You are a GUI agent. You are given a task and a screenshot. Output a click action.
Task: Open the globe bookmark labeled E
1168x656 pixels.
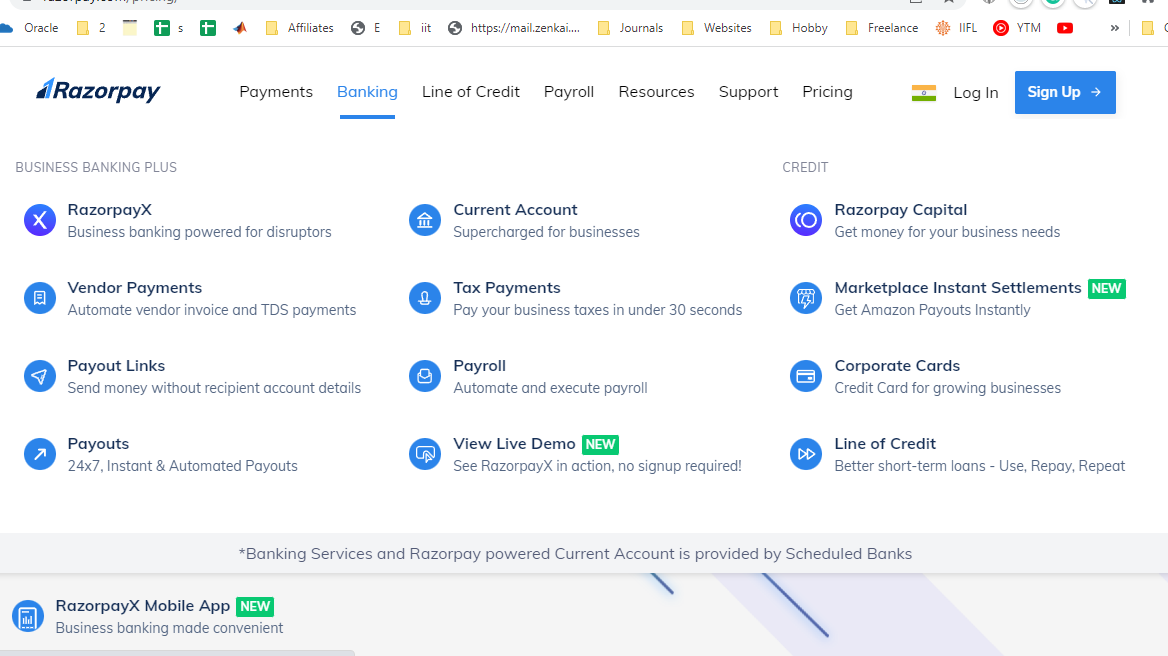pos(366,28)
